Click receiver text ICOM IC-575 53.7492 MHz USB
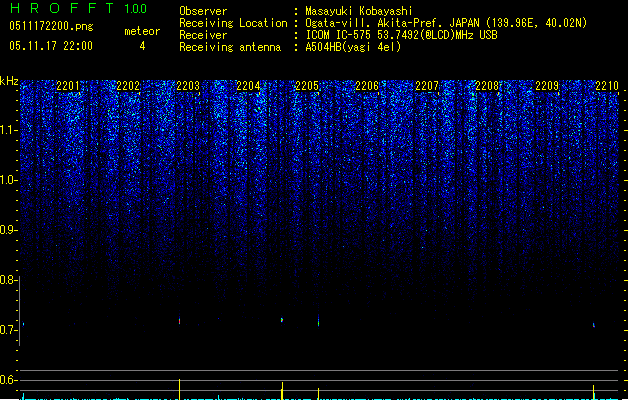The height and width of the screenshot is (400, 629). tap(401, 35)
